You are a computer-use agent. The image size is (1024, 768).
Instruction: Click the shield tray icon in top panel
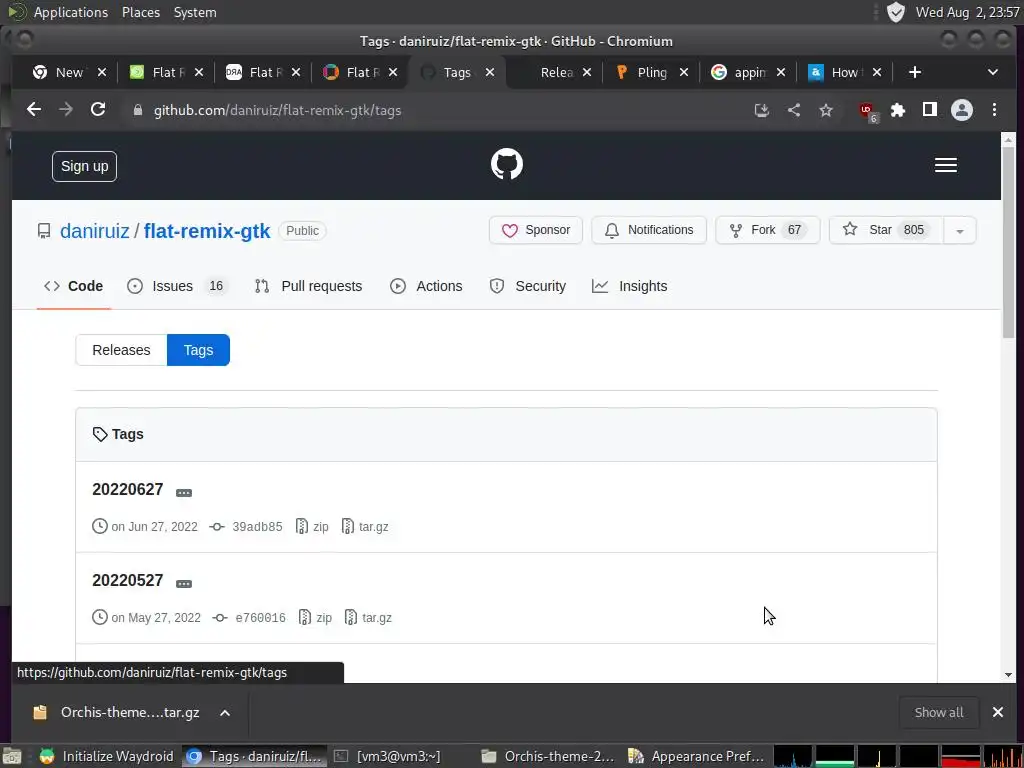[896, 12]
